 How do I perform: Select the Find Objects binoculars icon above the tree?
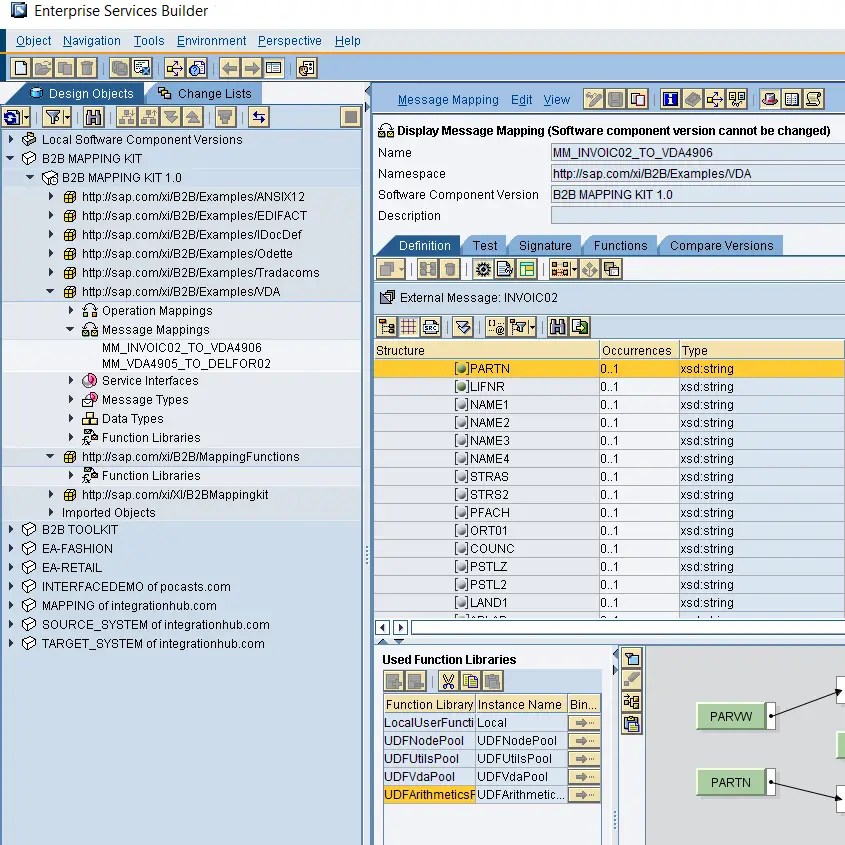(x=93, y=117)
